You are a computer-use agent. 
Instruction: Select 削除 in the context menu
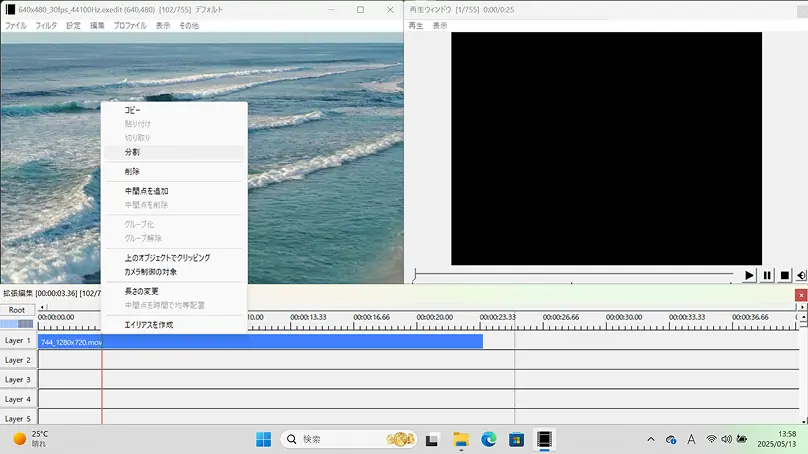tap(174, 171)
